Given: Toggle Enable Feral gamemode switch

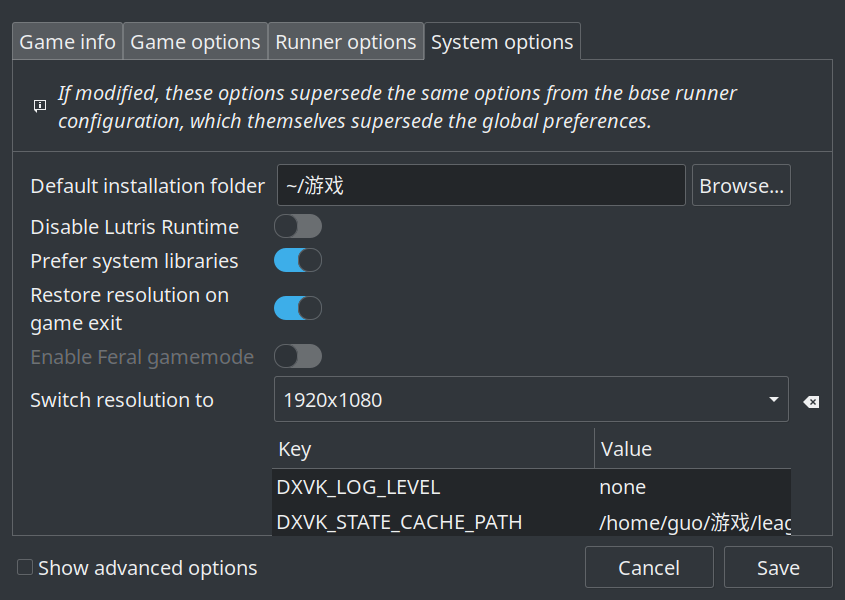Looking at the screenshot, I should (x=297, y=356).
